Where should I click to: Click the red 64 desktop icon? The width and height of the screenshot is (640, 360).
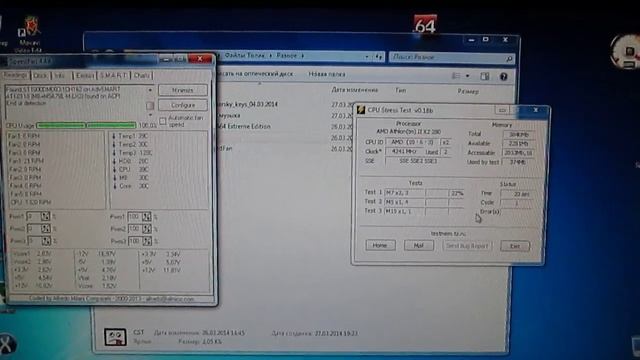(x=425, y=24)
